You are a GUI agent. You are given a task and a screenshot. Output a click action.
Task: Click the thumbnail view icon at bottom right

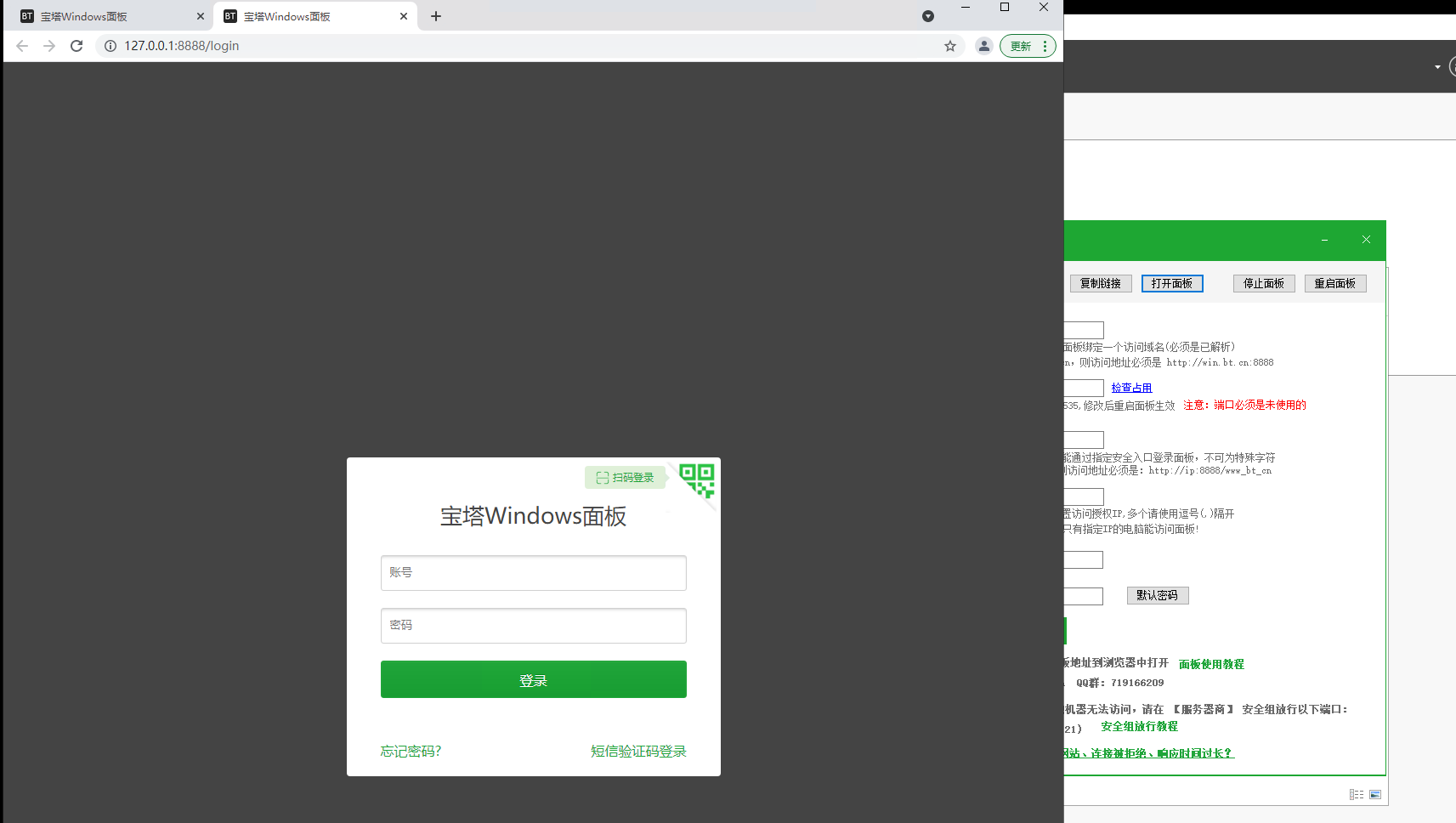[x=1375, y=794]
